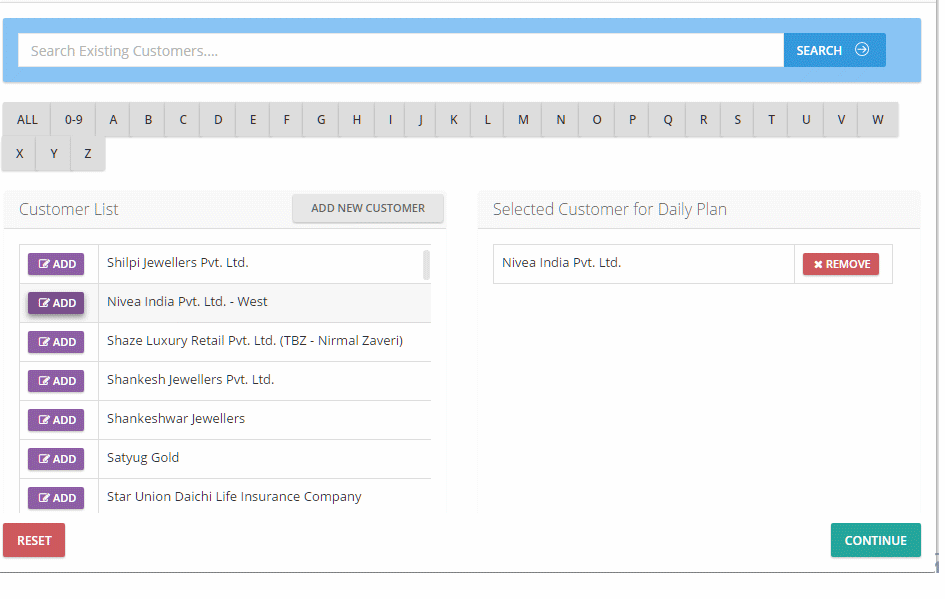945x599 pixels.
Task: Select the V letter filter
Action: pyautogui.click(x=841, y=119)
